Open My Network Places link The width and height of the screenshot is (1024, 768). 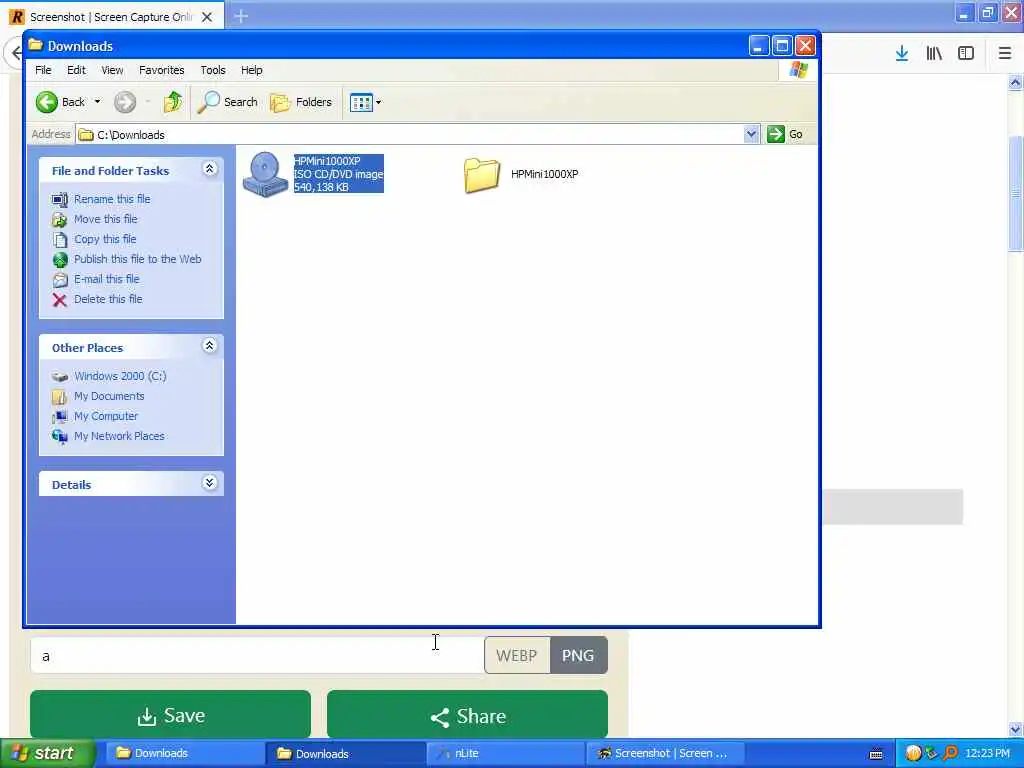[119, 436]
